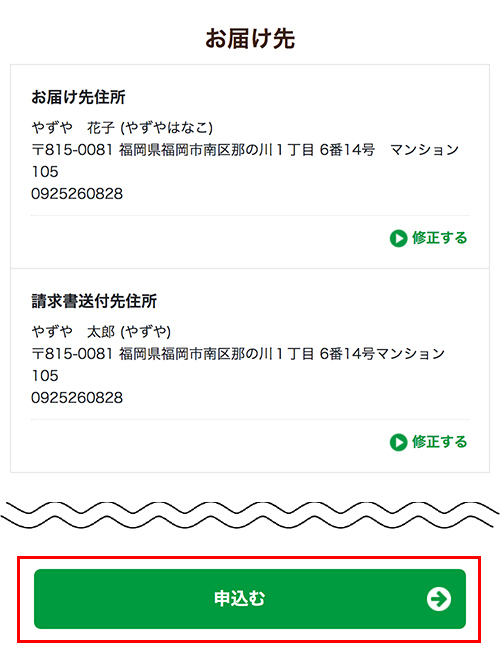The image size is (500, 667).
Task: Click room number 105 in the billing address
Action: coord(45,376)
